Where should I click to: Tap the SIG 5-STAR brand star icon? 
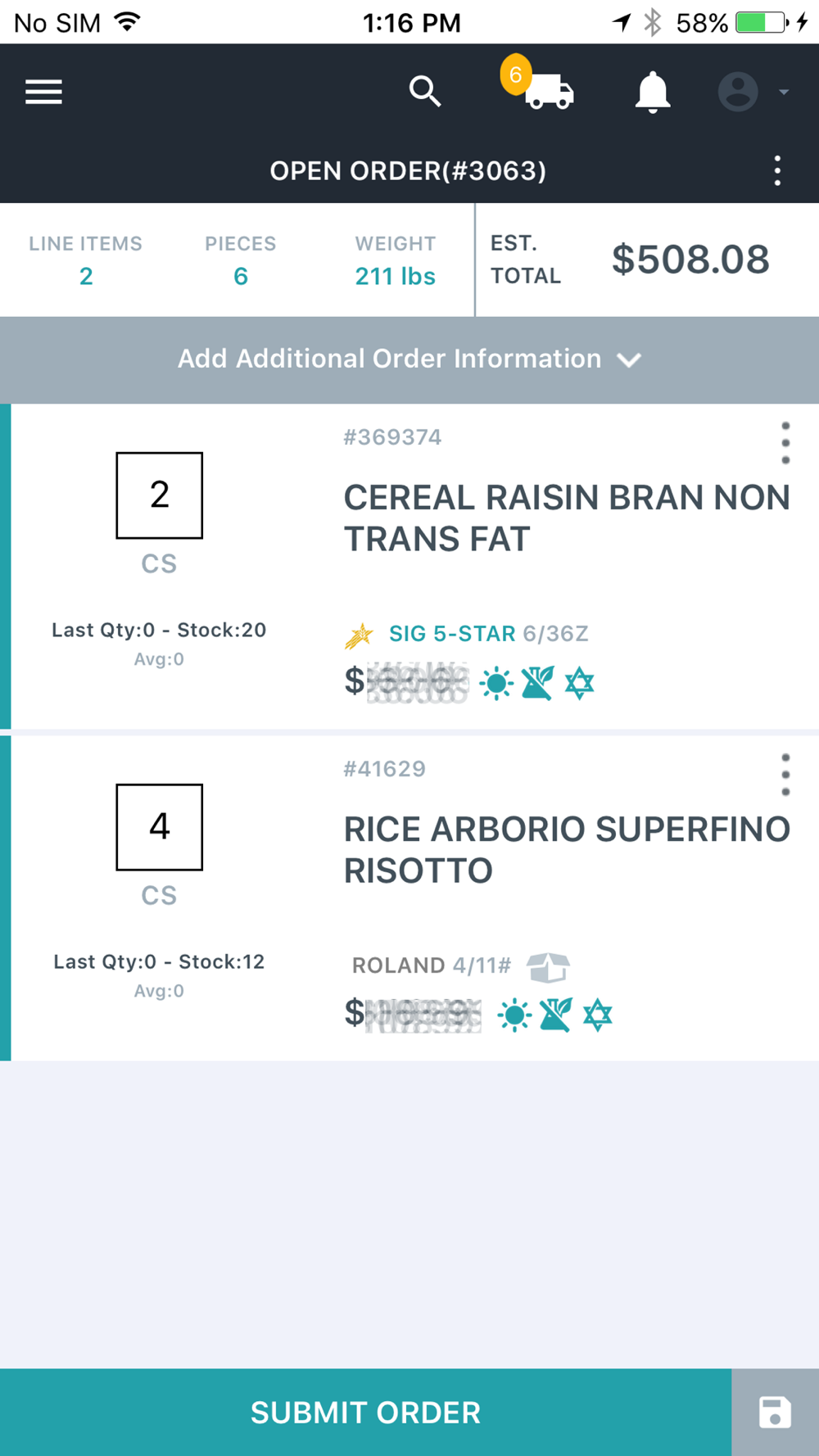tap(359, 635)
